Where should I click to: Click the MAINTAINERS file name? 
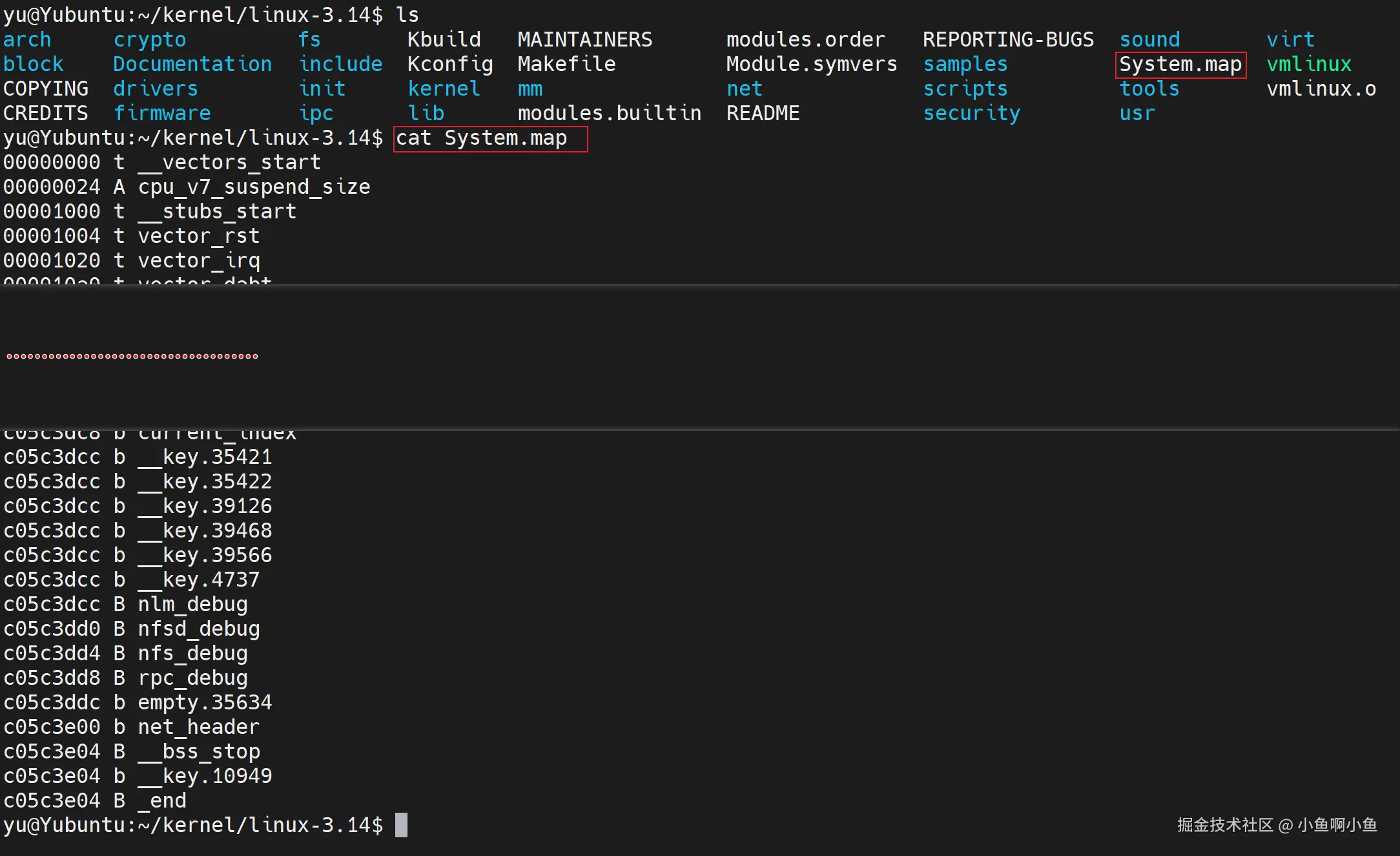pos(584,40)
